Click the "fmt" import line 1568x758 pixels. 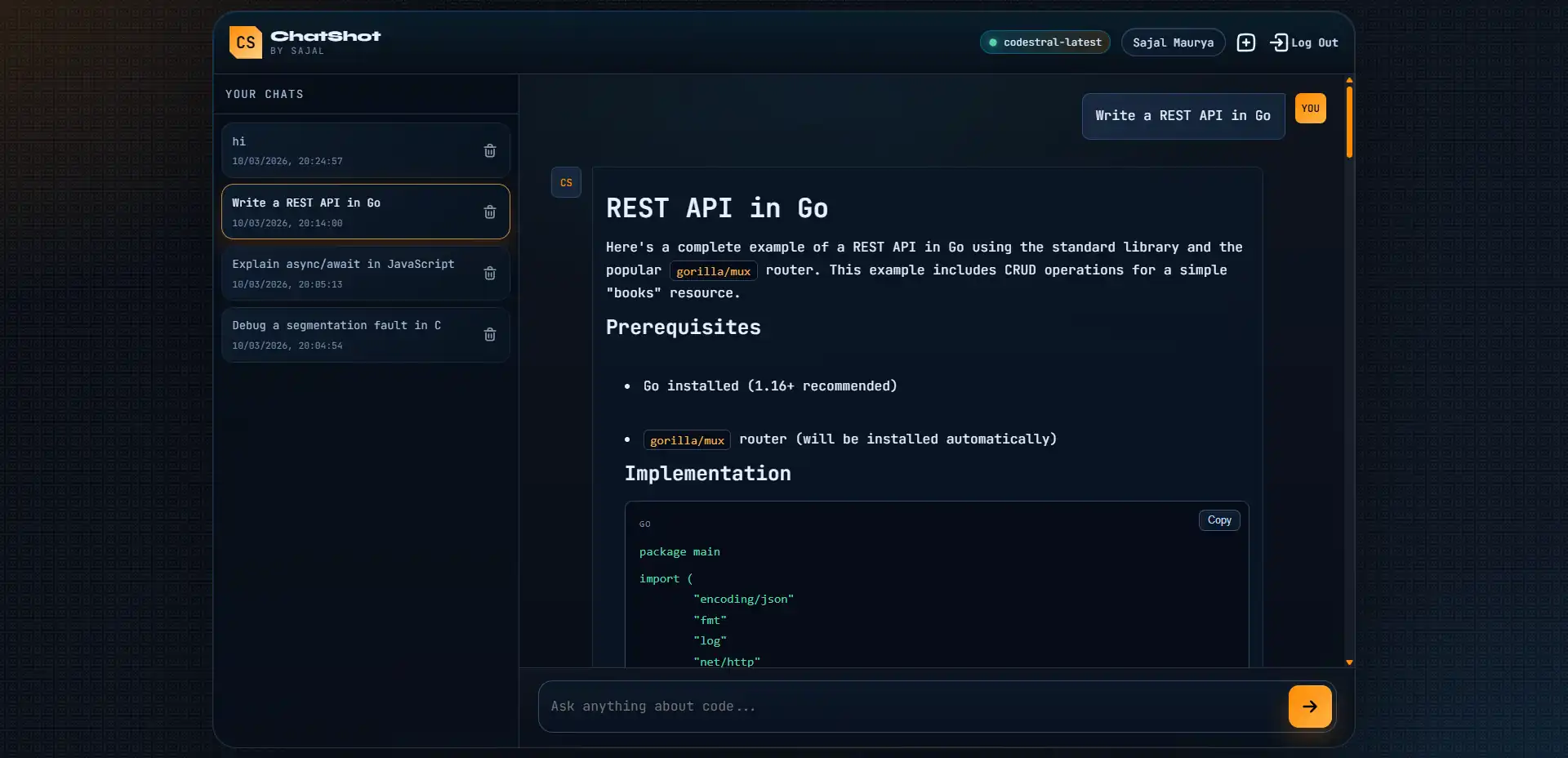point(710,621)
